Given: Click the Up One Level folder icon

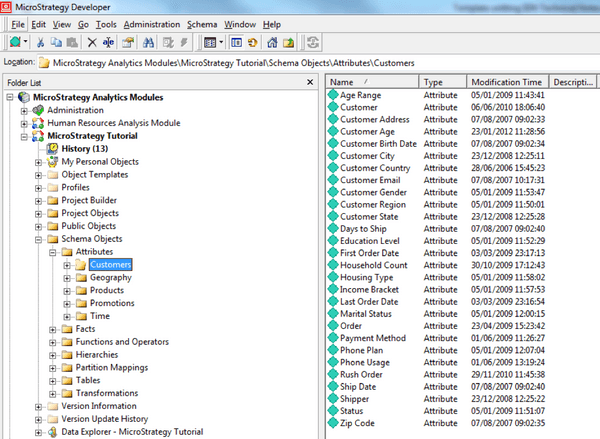Looking at the screenshot, I should point(289,42).
